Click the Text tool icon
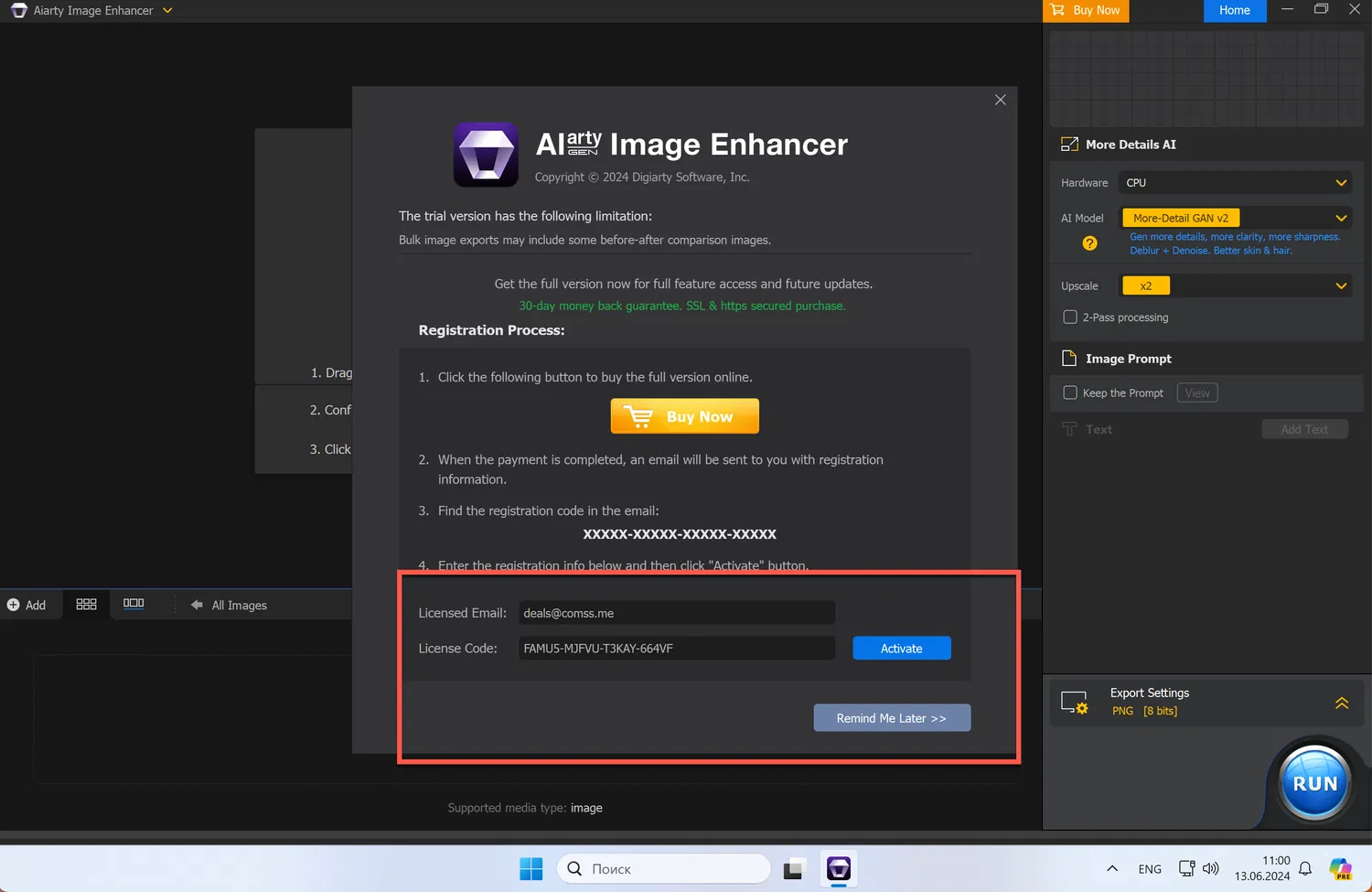The image size is (1372, 892). pos(1069,428)
